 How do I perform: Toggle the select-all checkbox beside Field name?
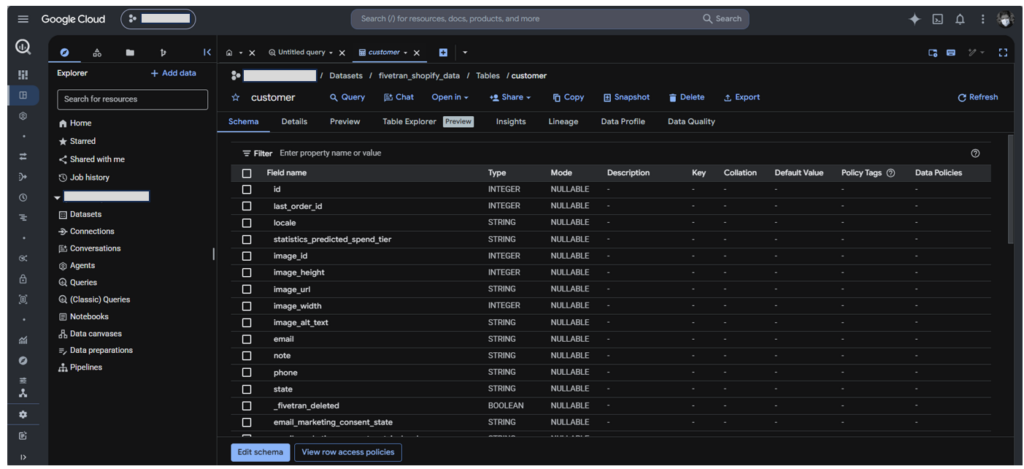pos(246,173)
